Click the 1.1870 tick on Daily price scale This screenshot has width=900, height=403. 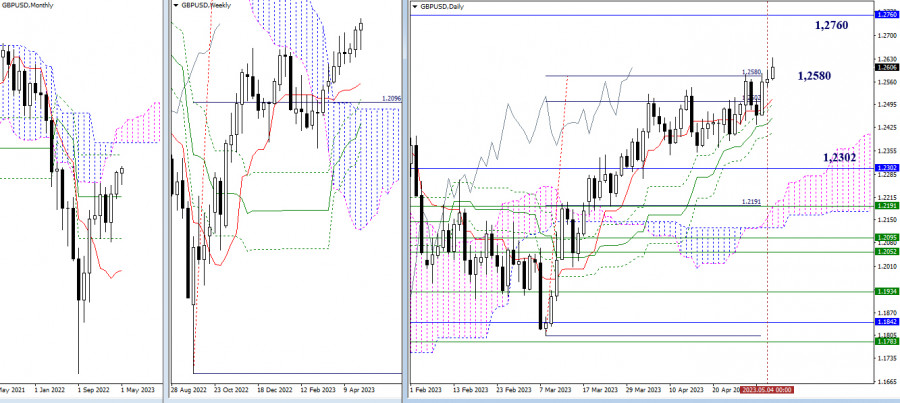886,312
